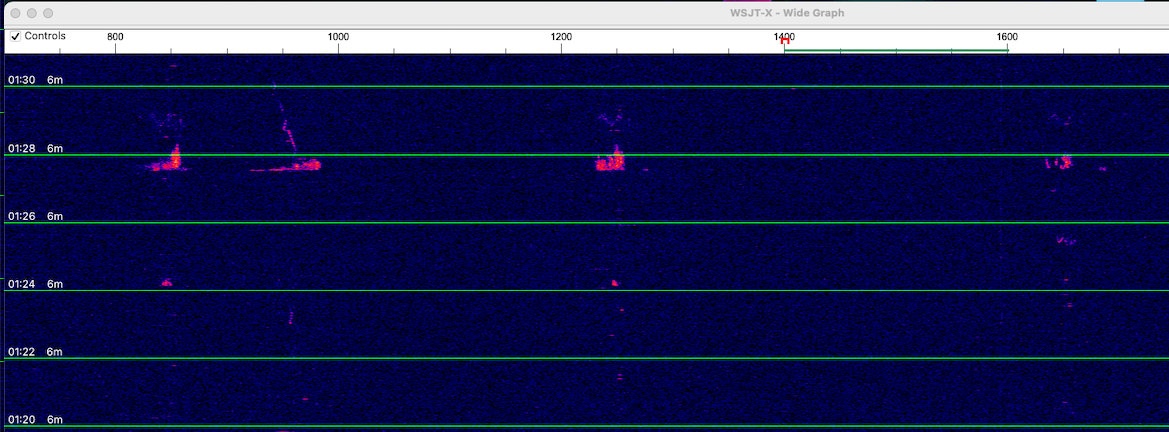Click the 1200 Hz frequency label
Screen dimensions: 1169x432
pos(561,37)
